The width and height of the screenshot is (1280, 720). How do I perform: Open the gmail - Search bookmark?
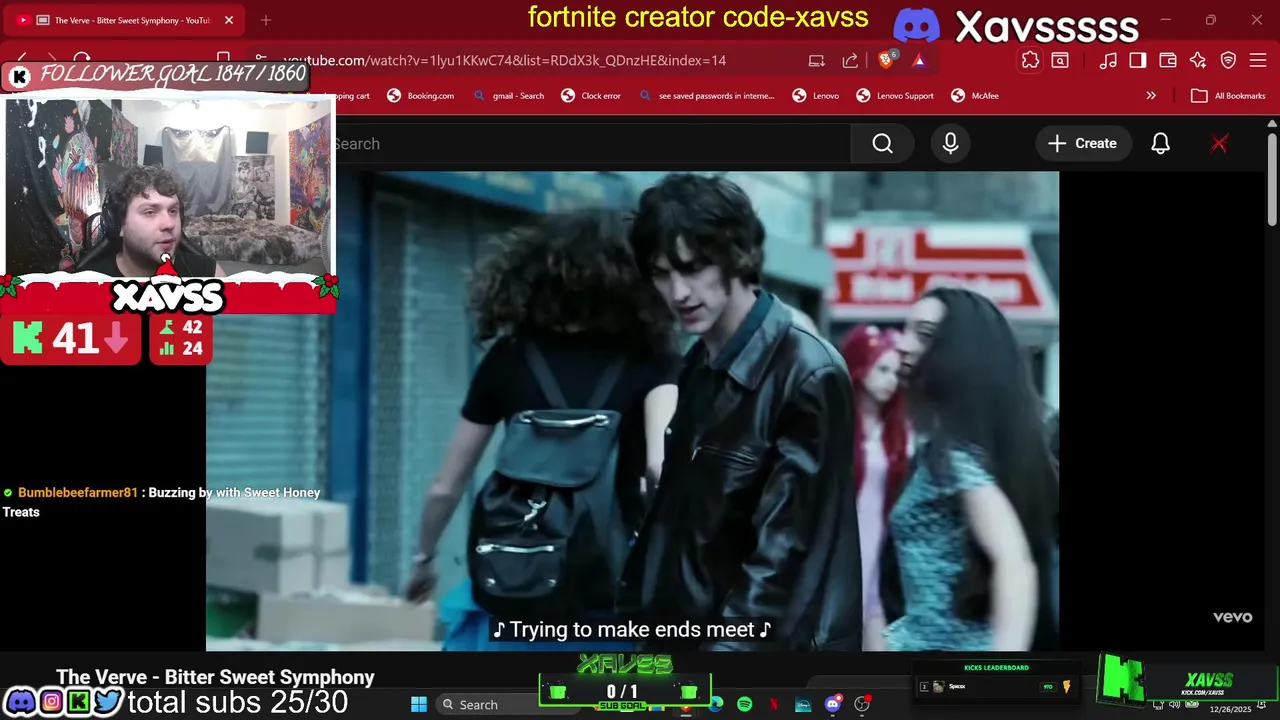tap(509, 96)
